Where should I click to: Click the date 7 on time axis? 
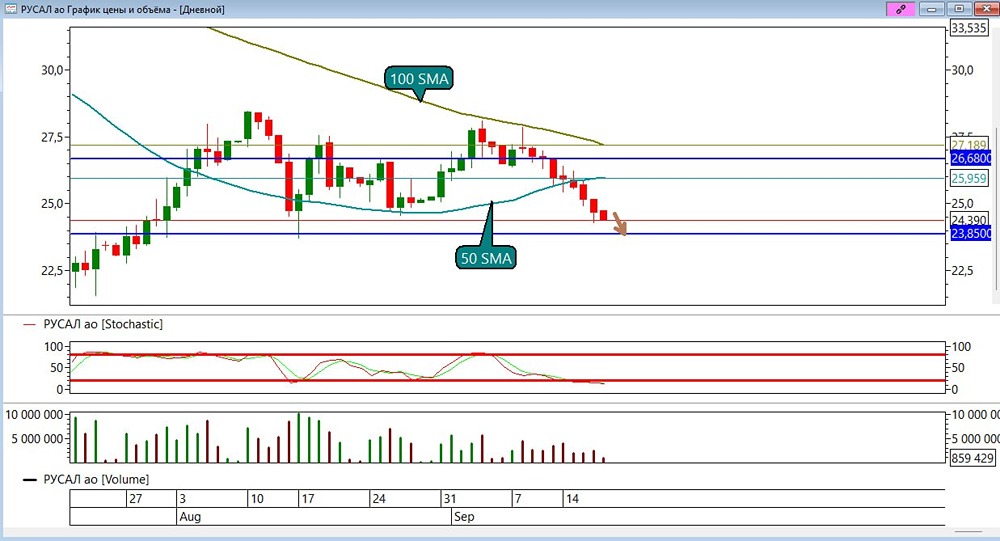pyautogui.click(x=518, y=498)
